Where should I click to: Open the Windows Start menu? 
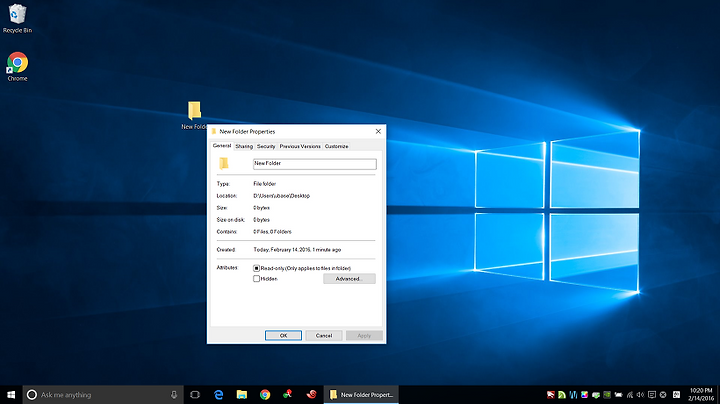(11, 395)
